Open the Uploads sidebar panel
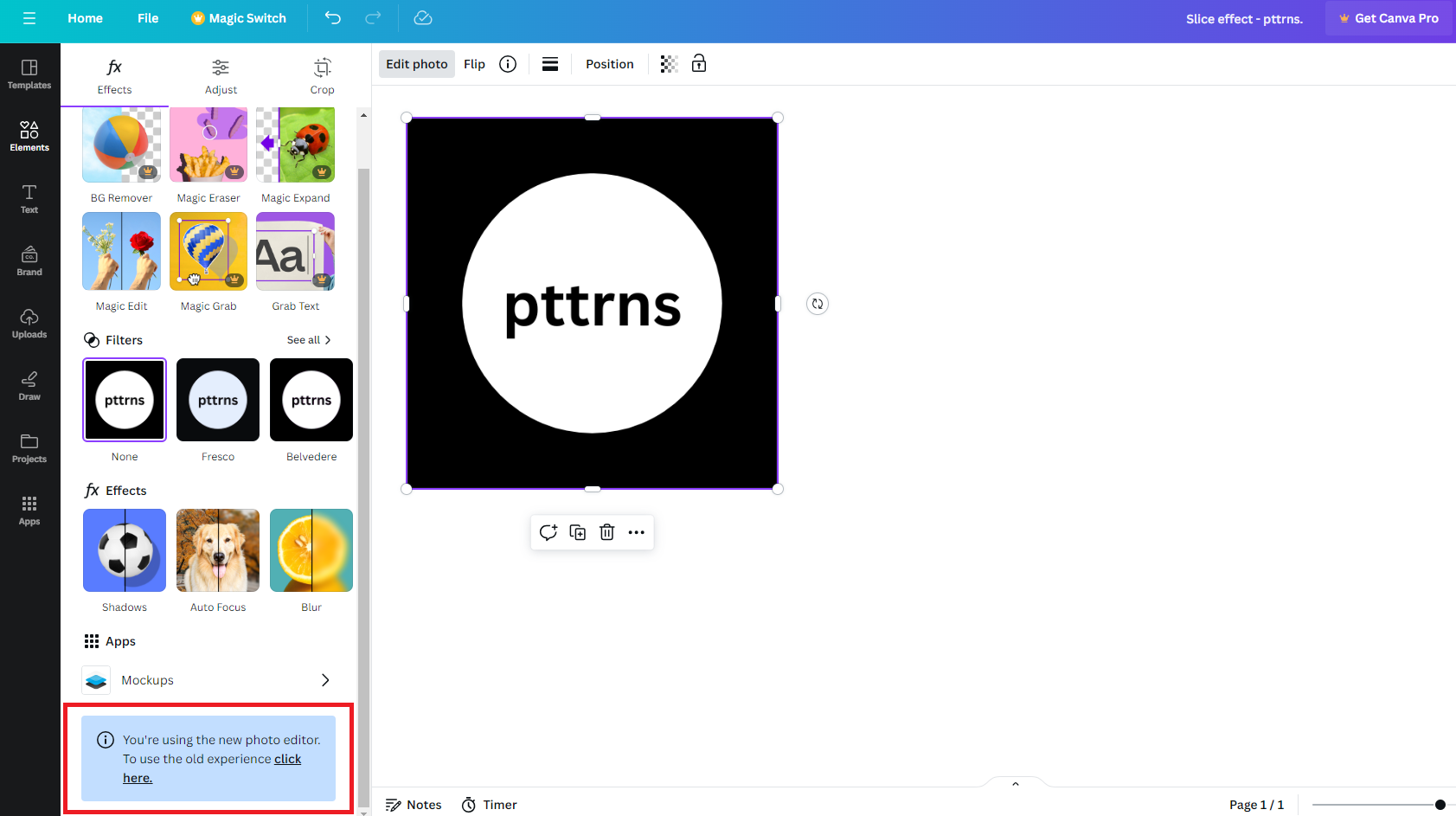The image size is (1456, 816). [29, 324]
